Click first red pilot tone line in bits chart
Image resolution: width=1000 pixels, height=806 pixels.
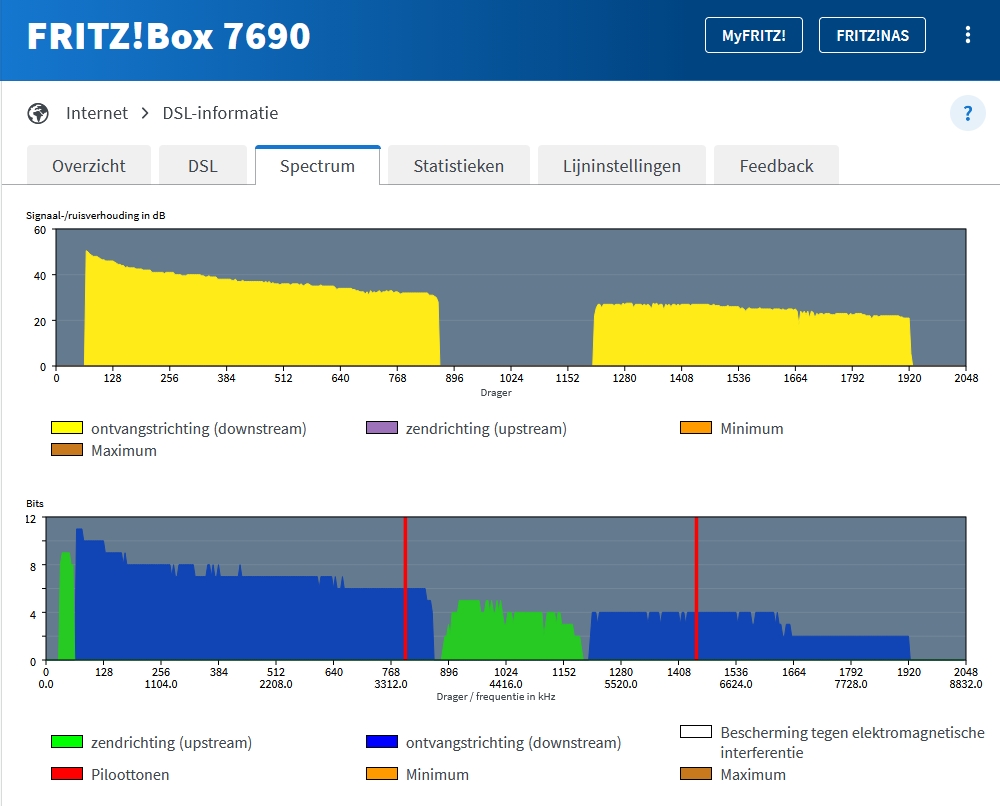click(405, 588)
